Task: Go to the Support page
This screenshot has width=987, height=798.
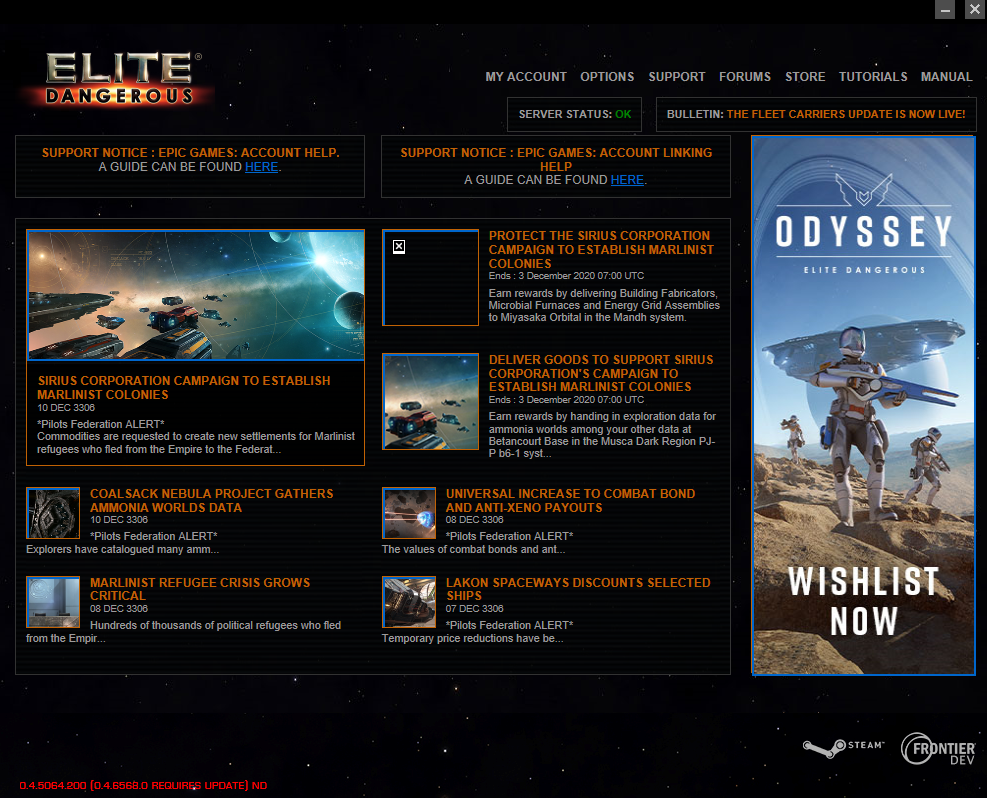Action: click(x=677, y=77)
